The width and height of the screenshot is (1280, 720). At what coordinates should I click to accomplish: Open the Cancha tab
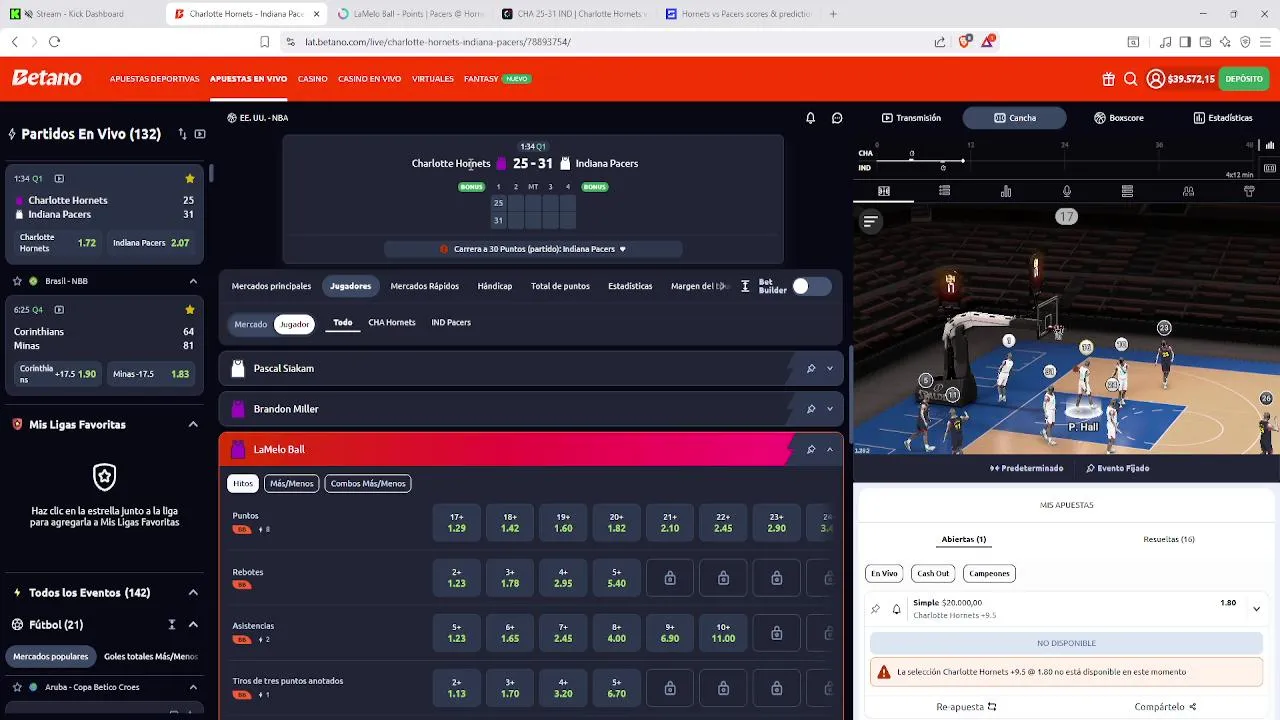click(x=1014, y=118)
